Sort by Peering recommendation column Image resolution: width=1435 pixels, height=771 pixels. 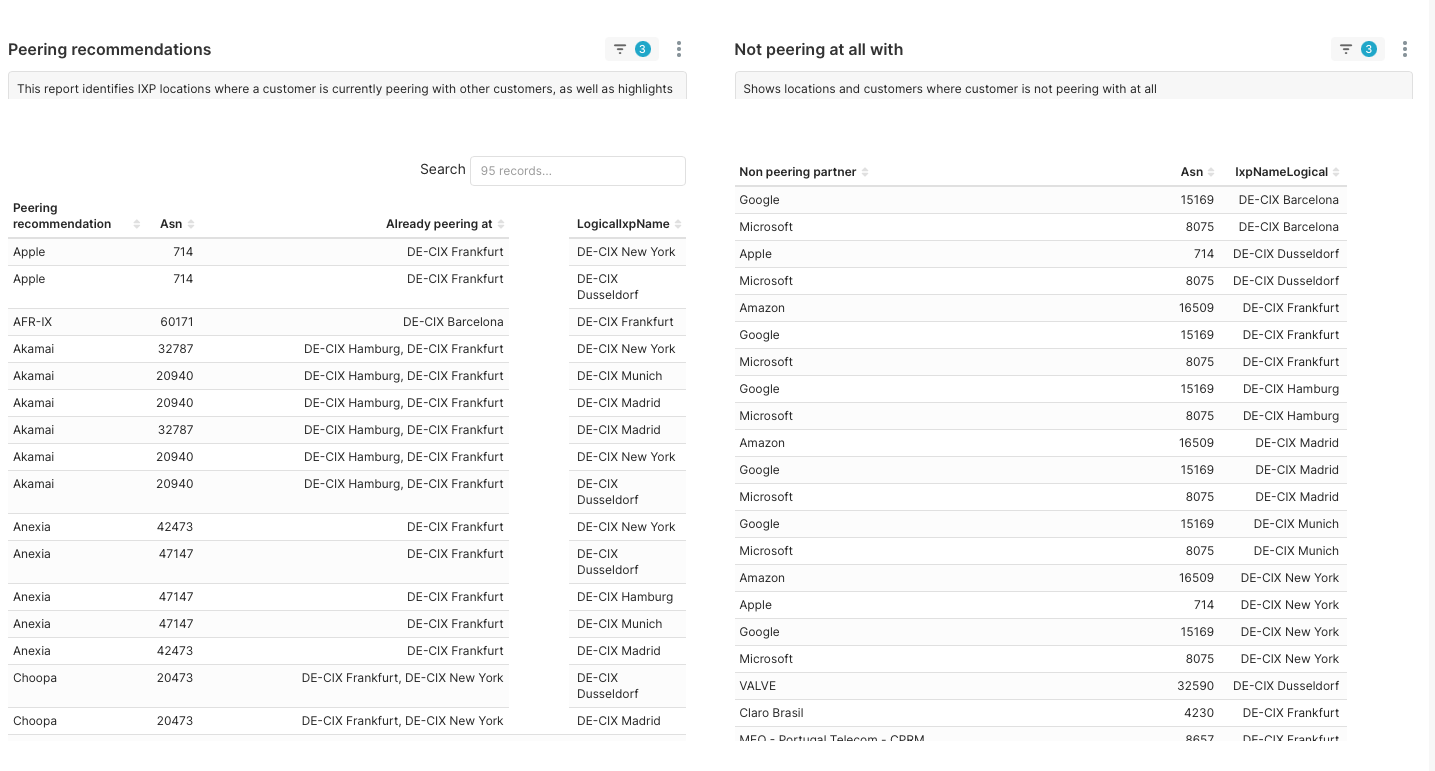(x=76, y=216)
